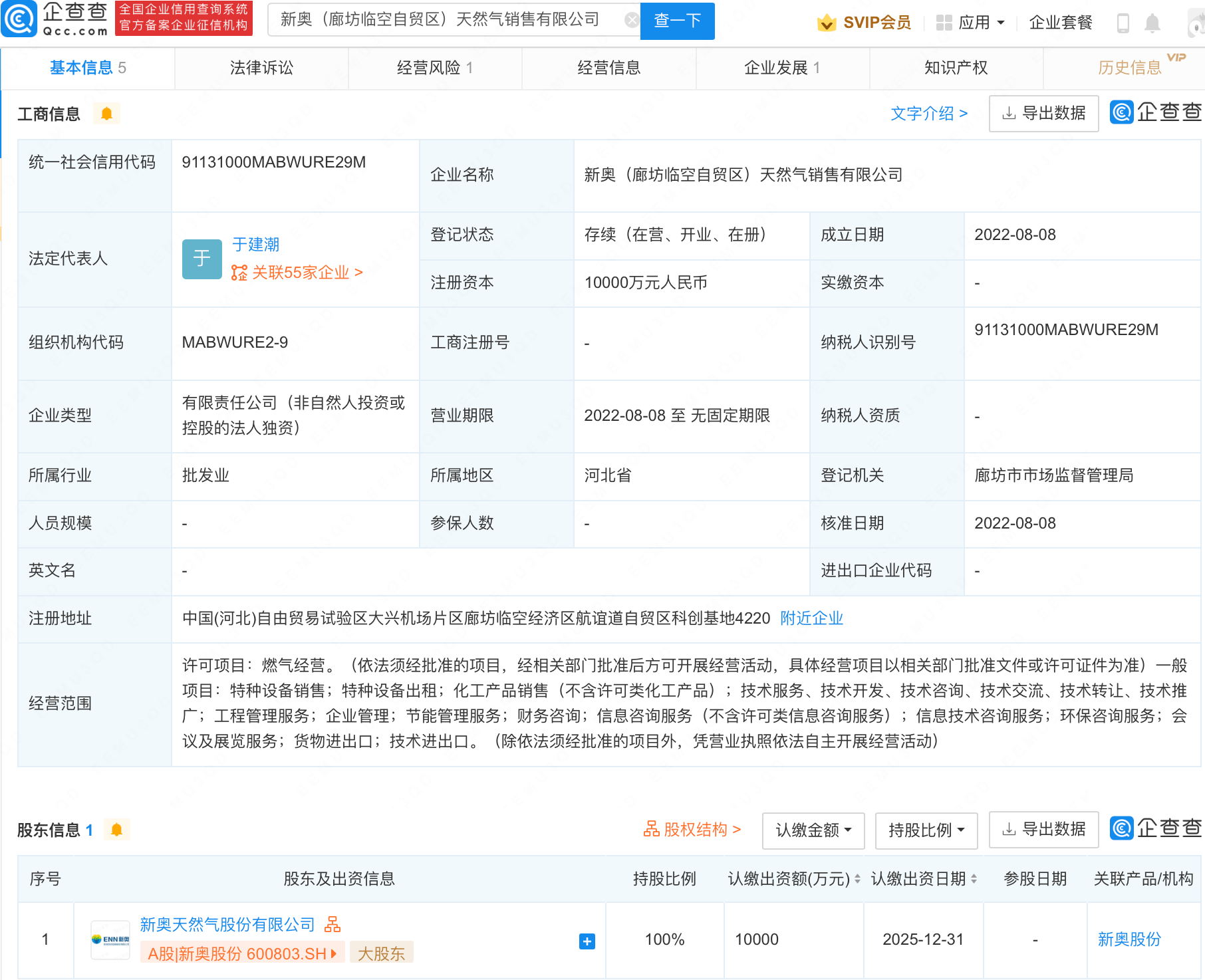1205x980 pixels.
Task: Click the bell icon beside 股东信息
Action: (x=117, y=830)
